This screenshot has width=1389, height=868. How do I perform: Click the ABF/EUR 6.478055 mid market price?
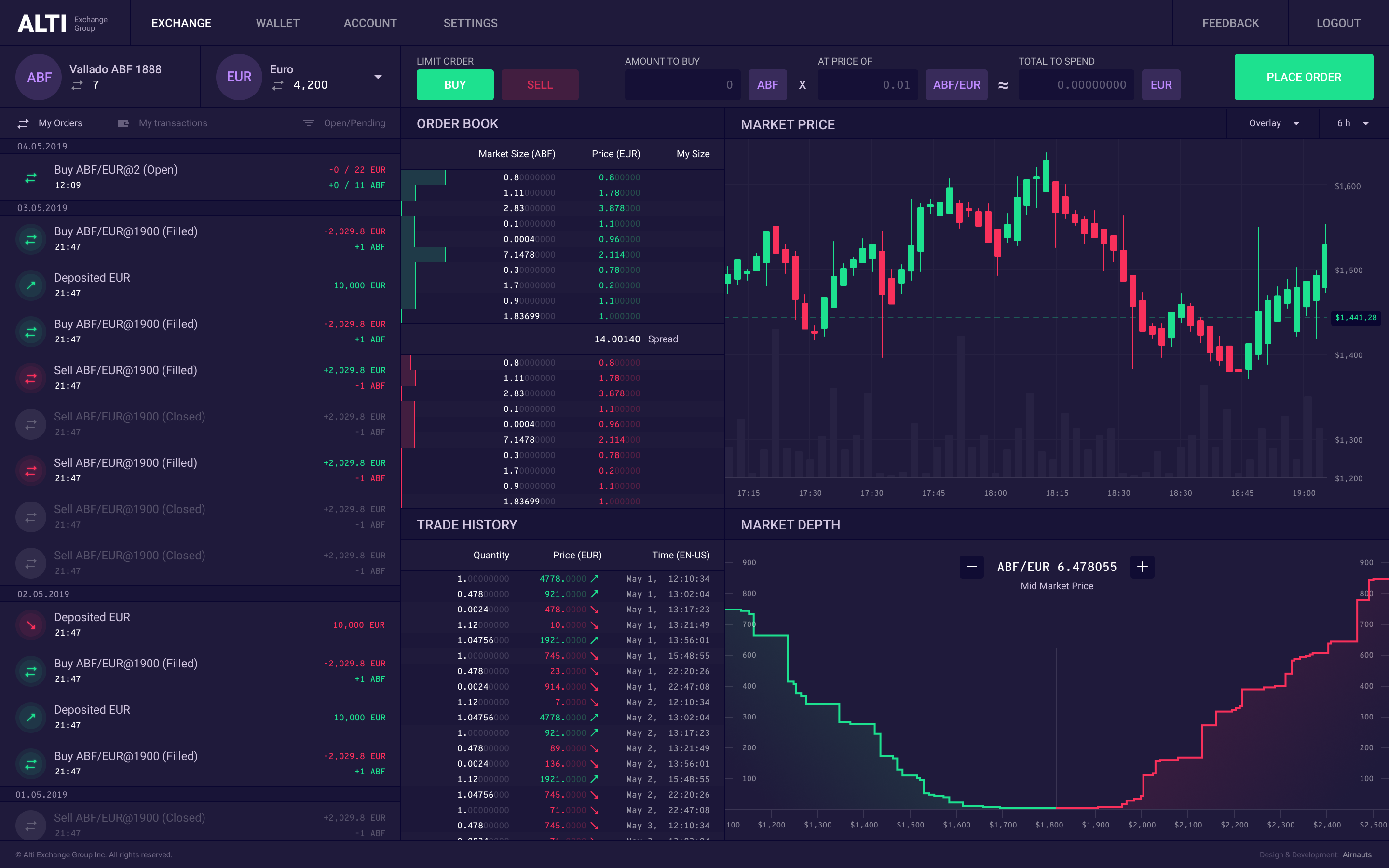[x=1057, y=567]
